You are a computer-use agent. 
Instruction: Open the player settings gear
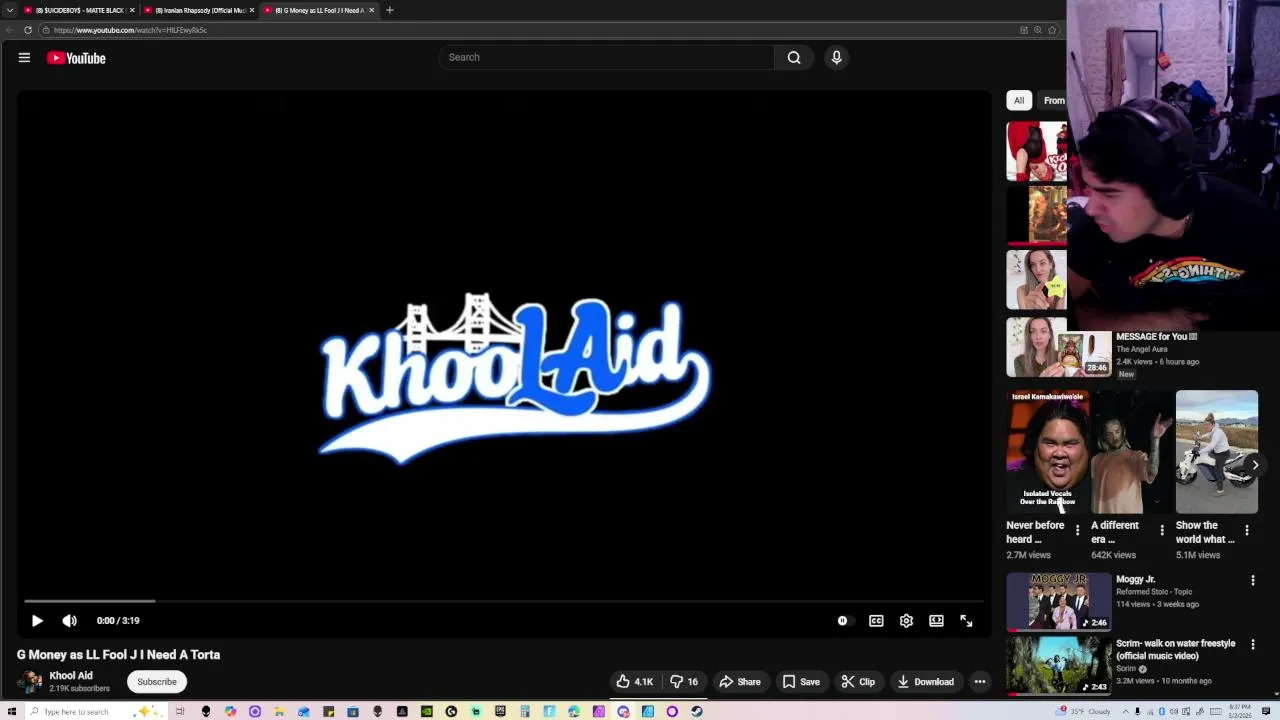[x=906, y=621]
